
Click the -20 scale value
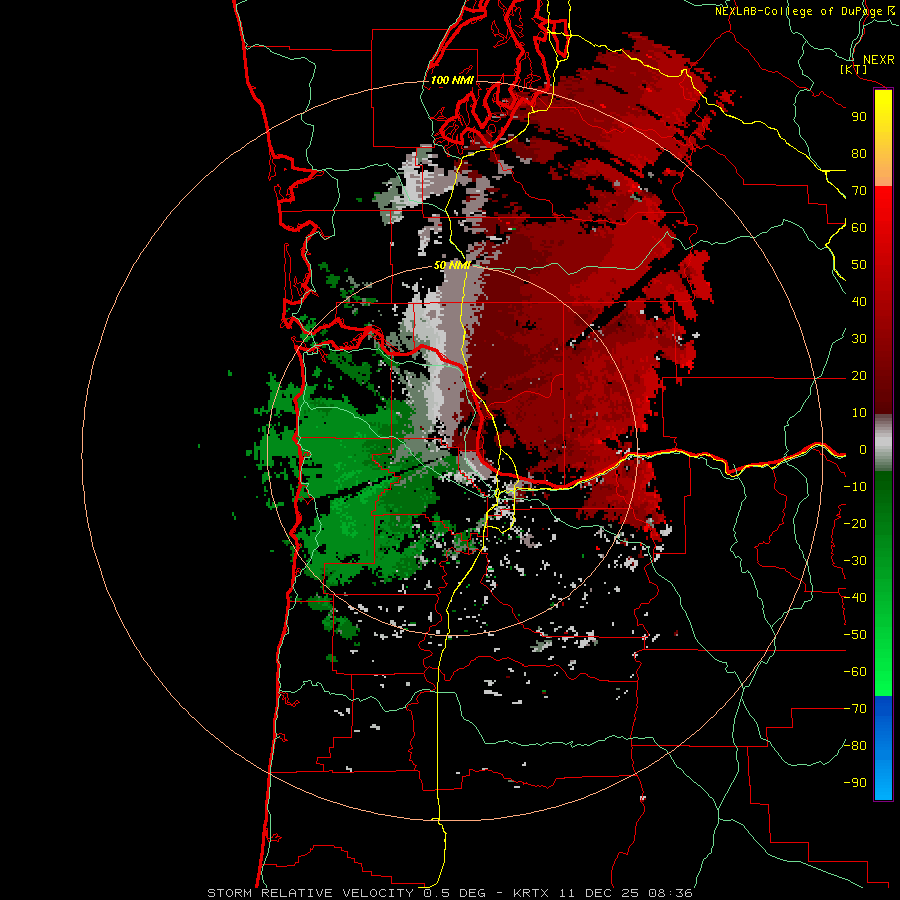(x=855, y=523)
